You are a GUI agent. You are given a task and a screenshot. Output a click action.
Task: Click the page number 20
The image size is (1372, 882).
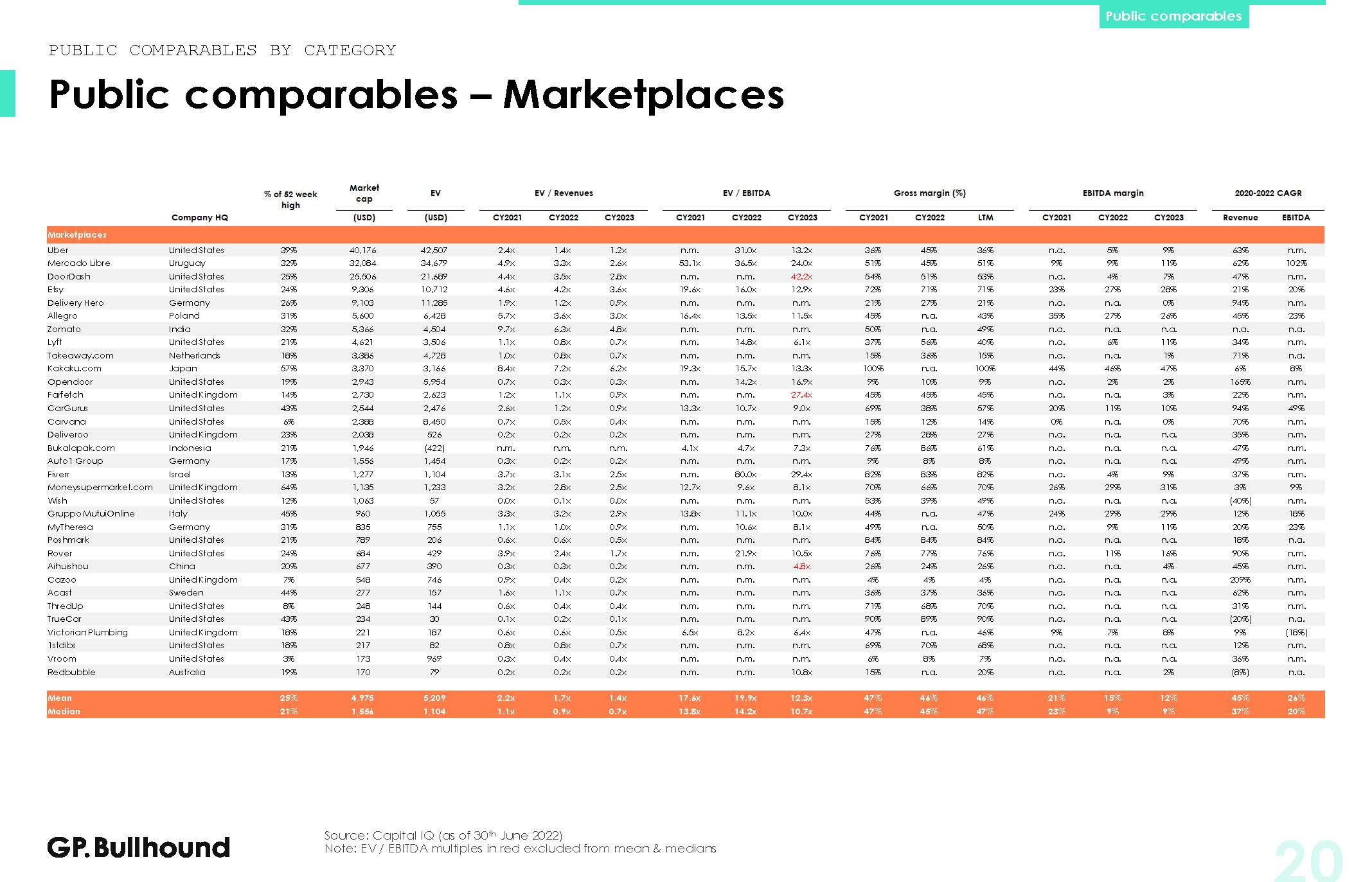(1307, 861)
